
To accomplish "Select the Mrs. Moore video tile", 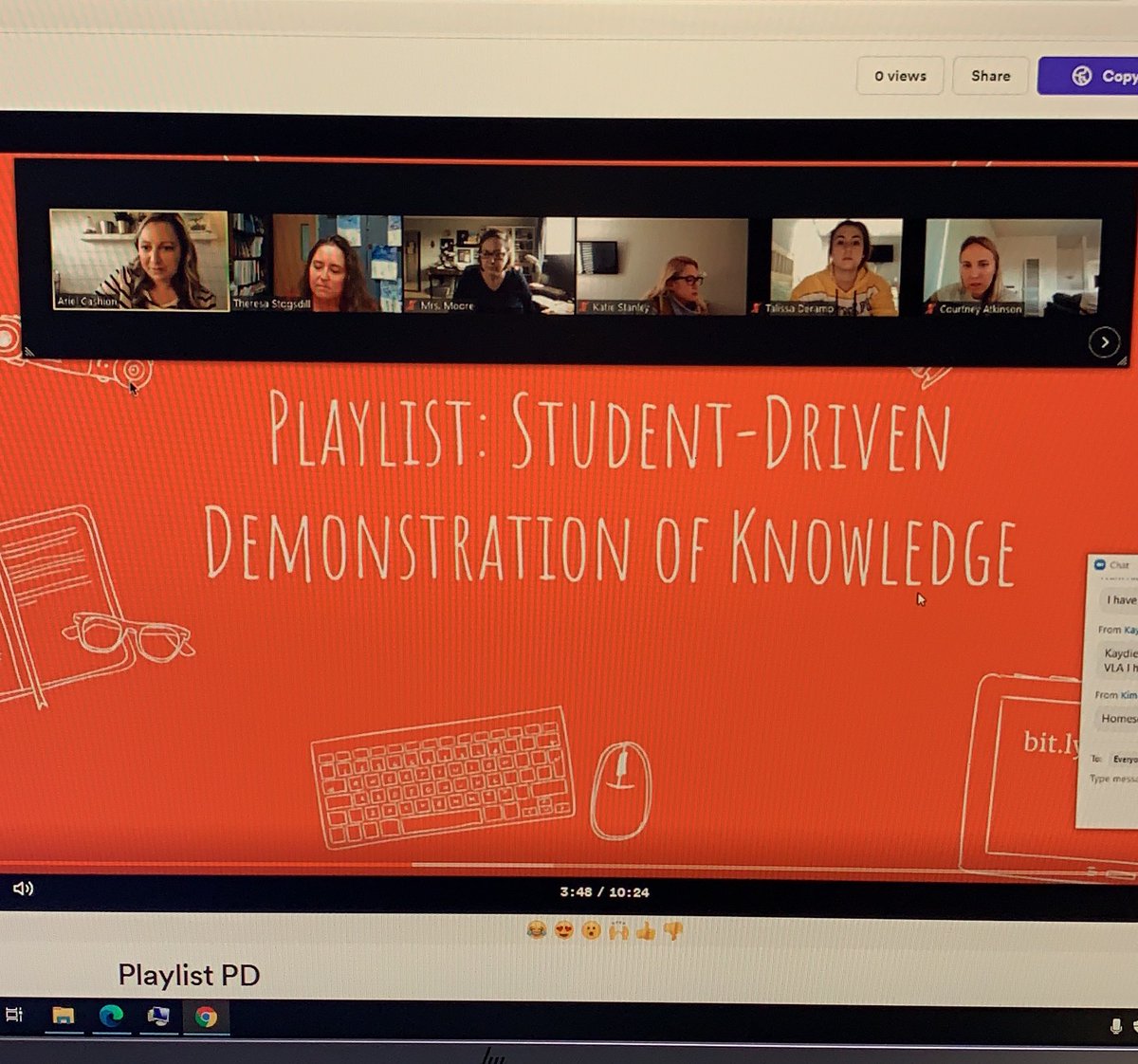I will click(x=488, y=266).
